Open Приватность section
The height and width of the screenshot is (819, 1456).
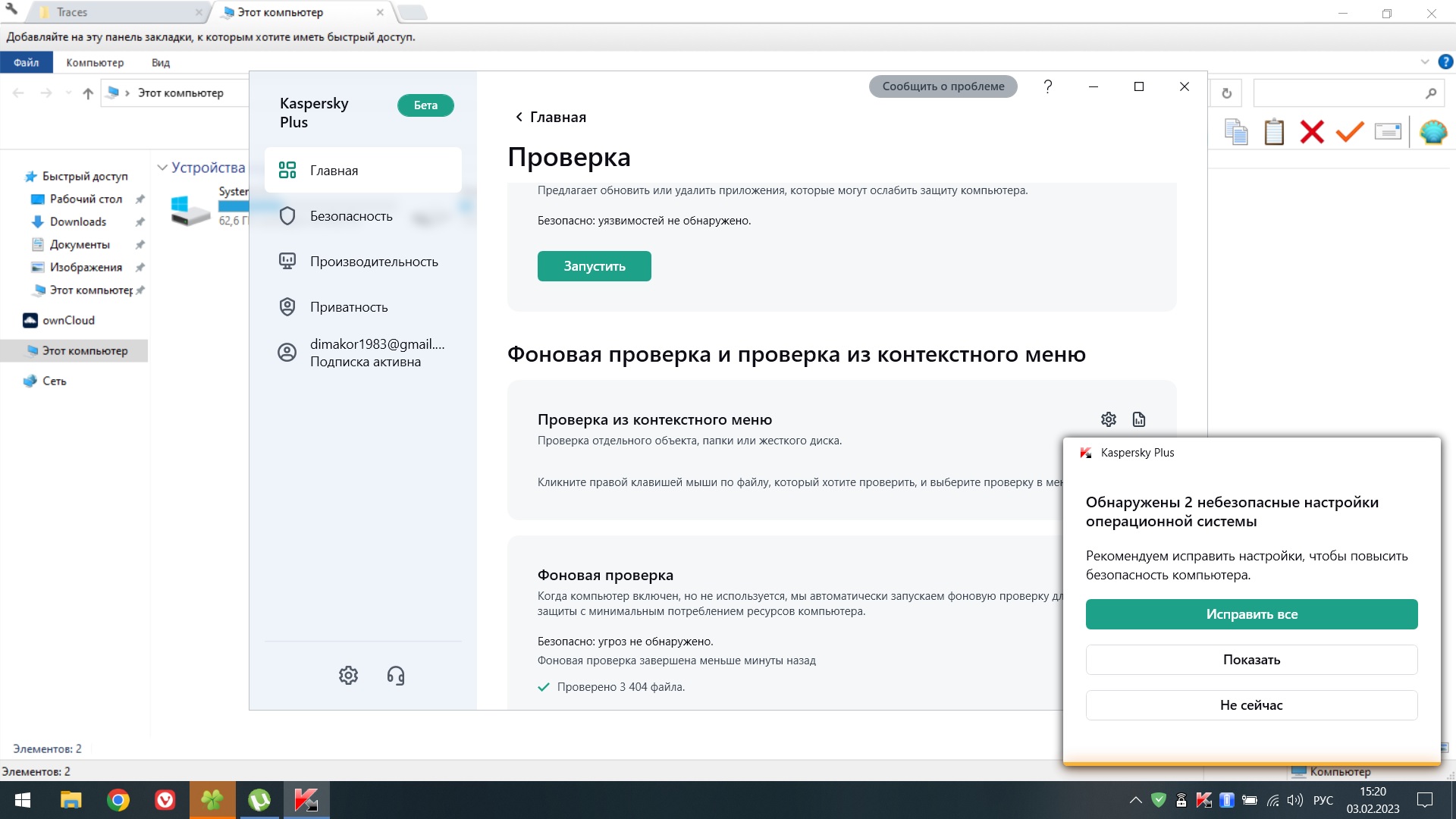coord(363,307)
